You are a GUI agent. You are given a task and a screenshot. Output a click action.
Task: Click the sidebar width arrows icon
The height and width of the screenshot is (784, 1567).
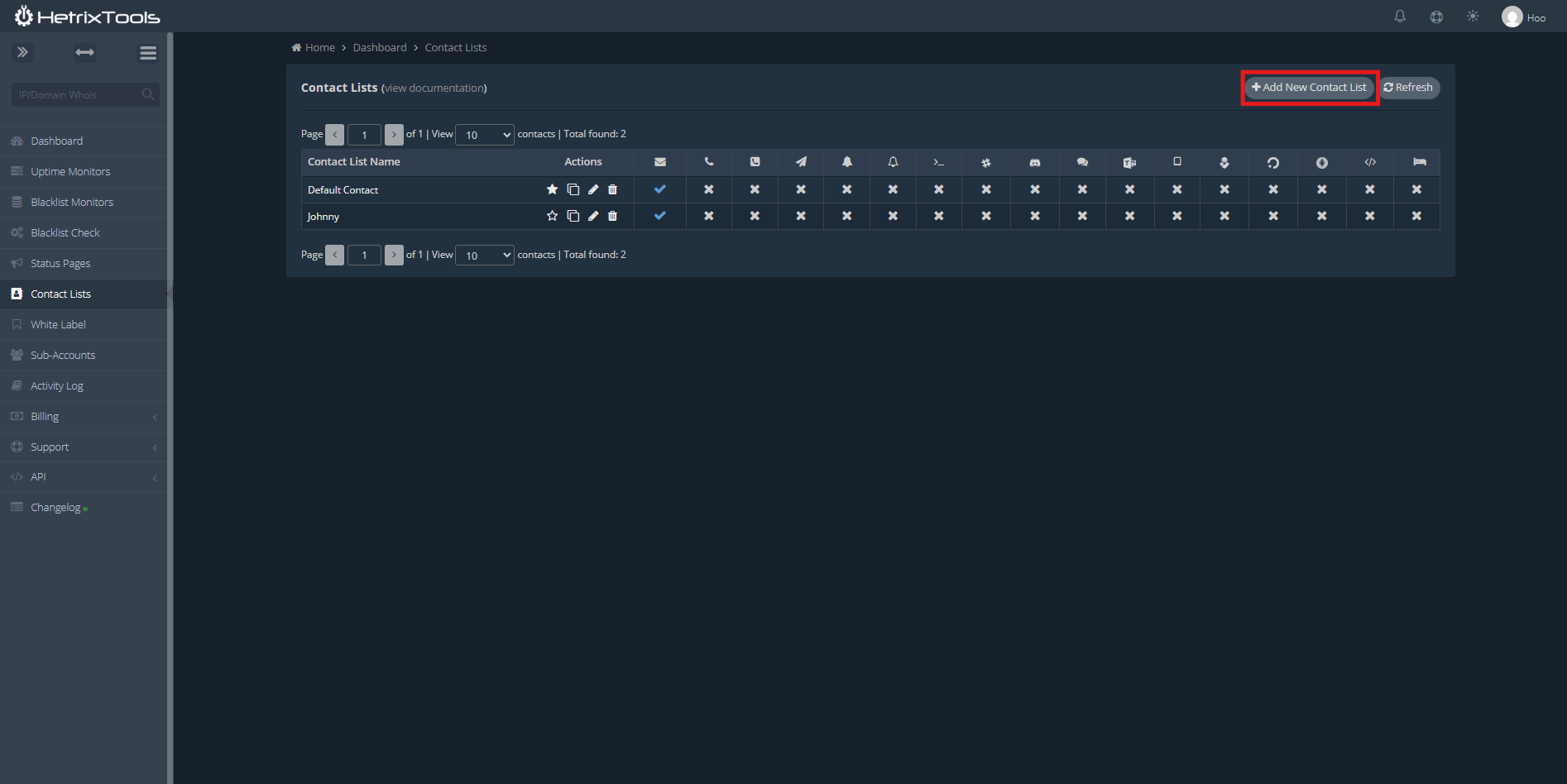click(84, 53)
